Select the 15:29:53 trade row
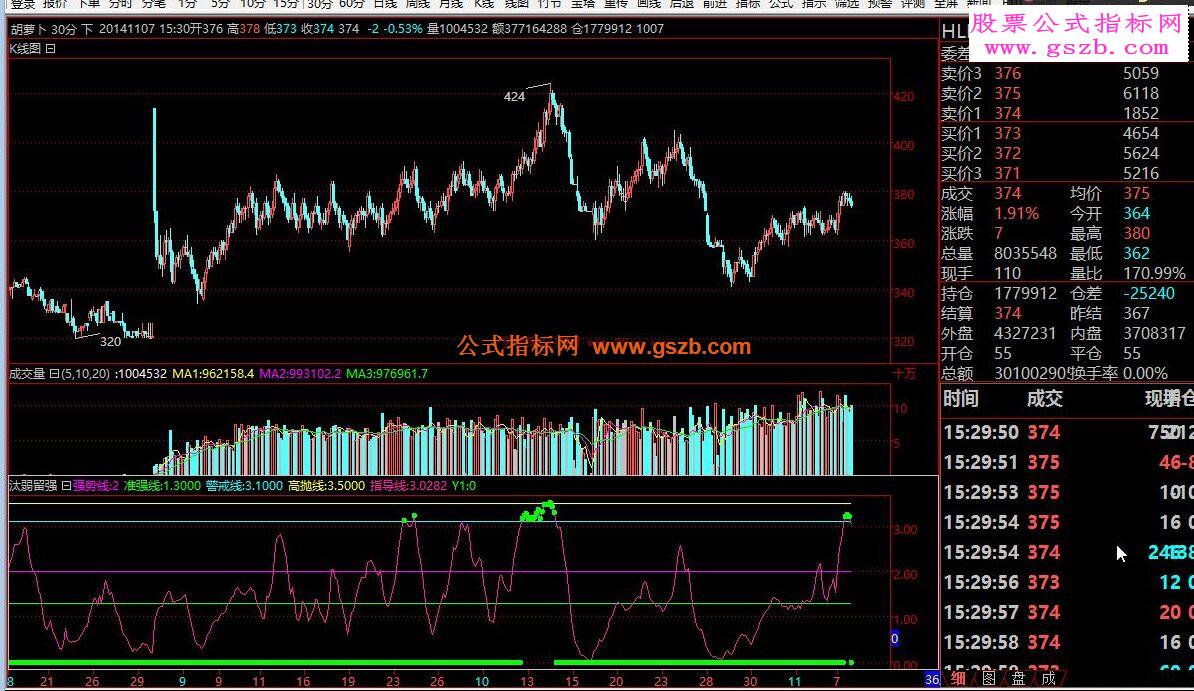The height and width of the screenshot is (691, 1194). pyautogui.click(x=1067, y=493)
